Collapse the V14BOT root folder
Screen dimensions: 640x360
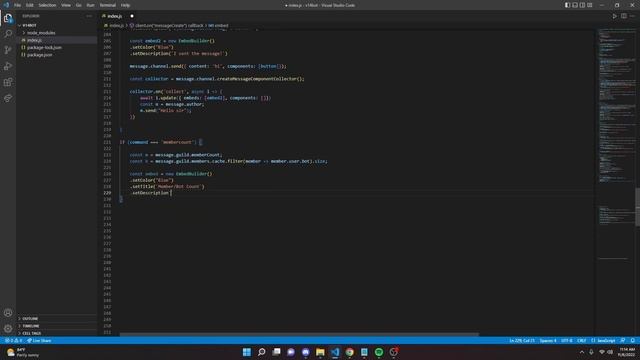(x=29, y=25)
